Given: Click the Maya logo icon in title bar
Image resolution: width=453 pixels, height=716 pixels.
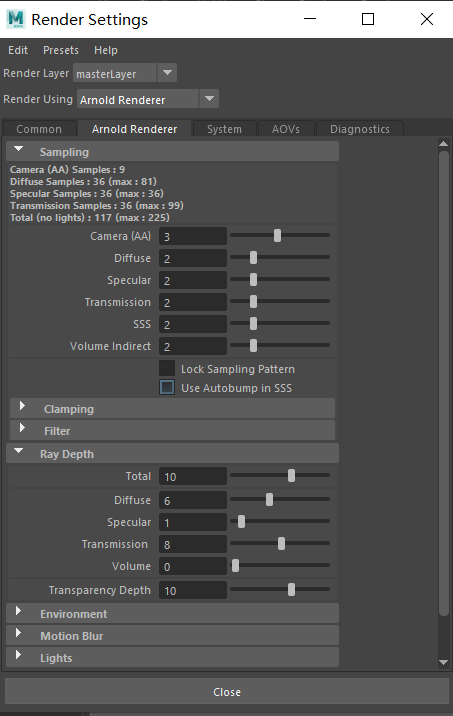Looking at the screenshot, I should (16, 19).
